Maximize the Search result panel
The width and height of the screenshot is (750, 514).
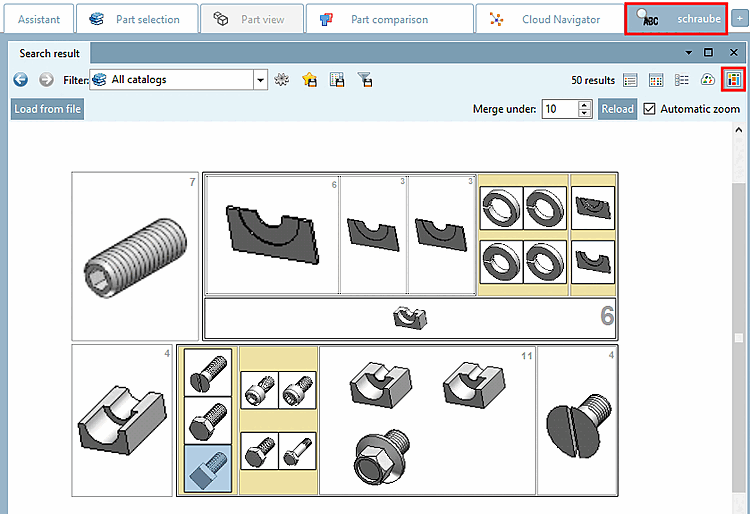coord(708,52)
